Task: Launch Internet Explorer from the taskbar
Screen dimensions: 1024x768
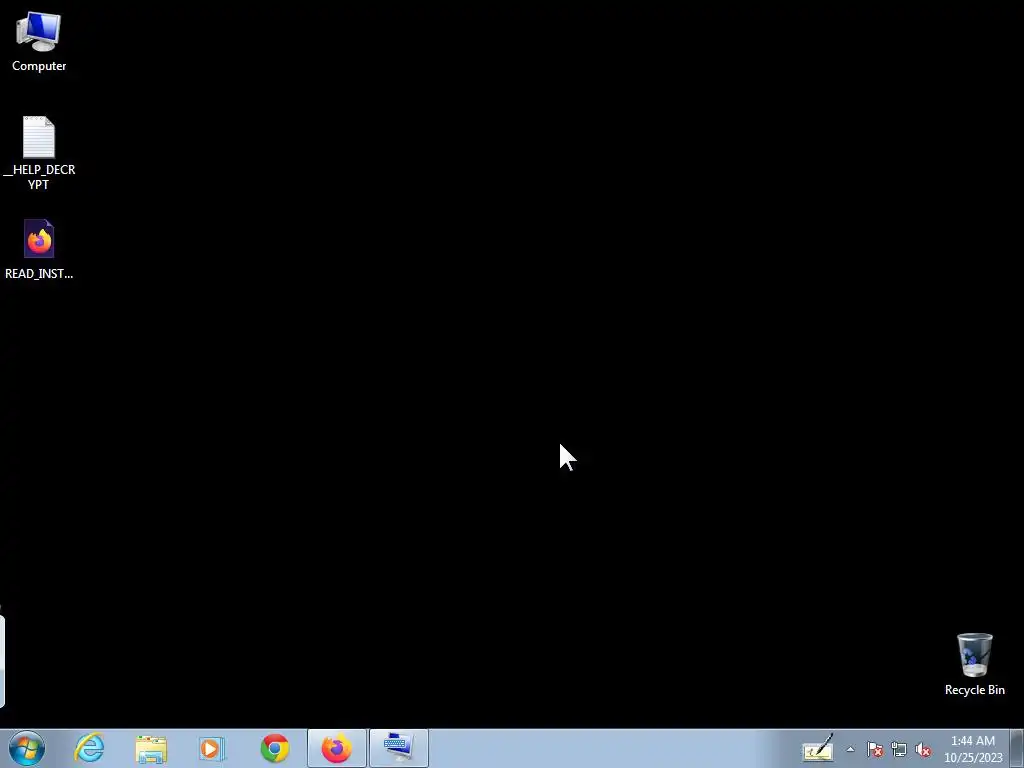Action: coord(89,748)
